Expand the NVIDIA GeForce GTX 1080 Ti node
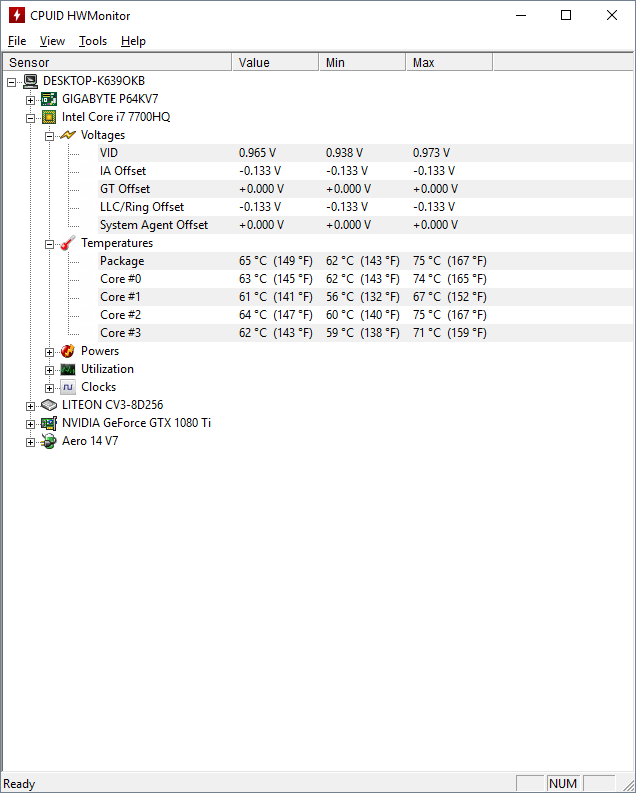This screenshot has width=636, height=793. coord(30,424)
